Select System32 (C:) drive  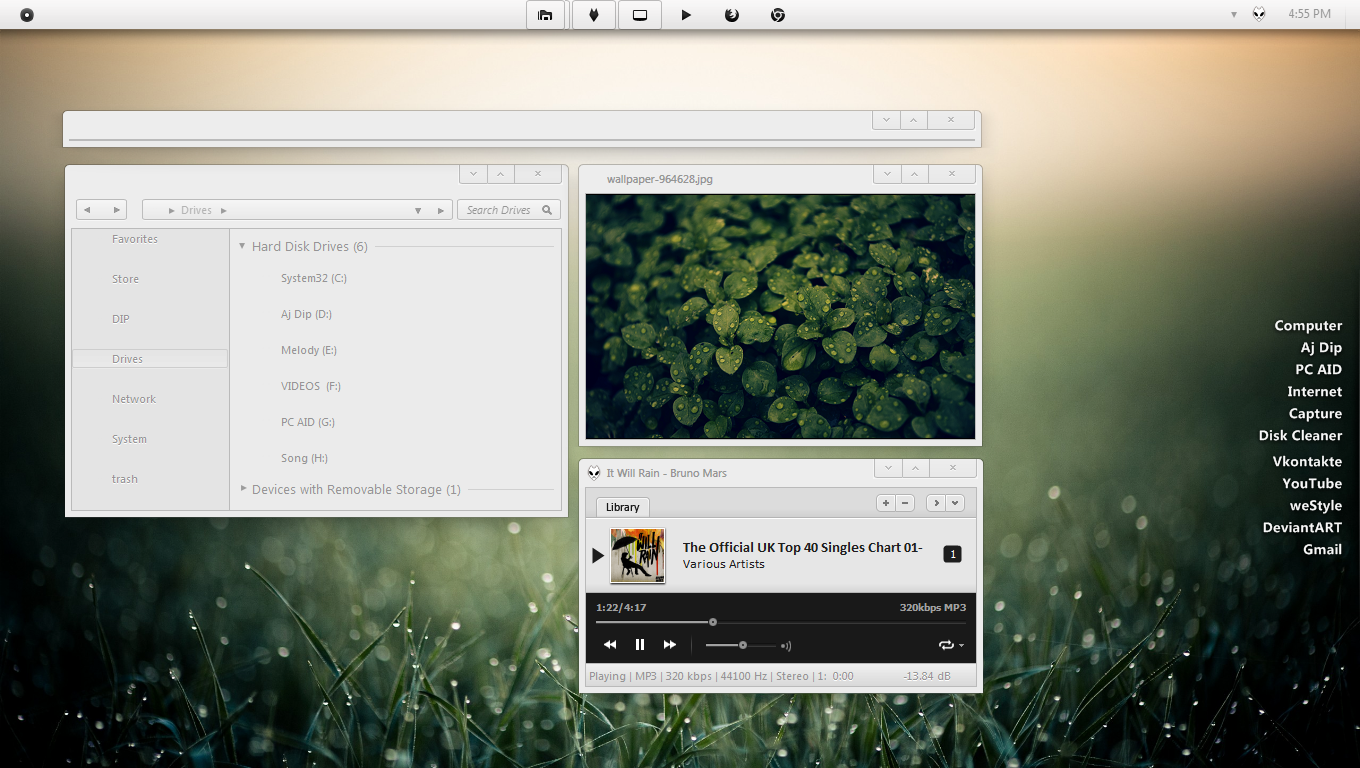point(314,278)
